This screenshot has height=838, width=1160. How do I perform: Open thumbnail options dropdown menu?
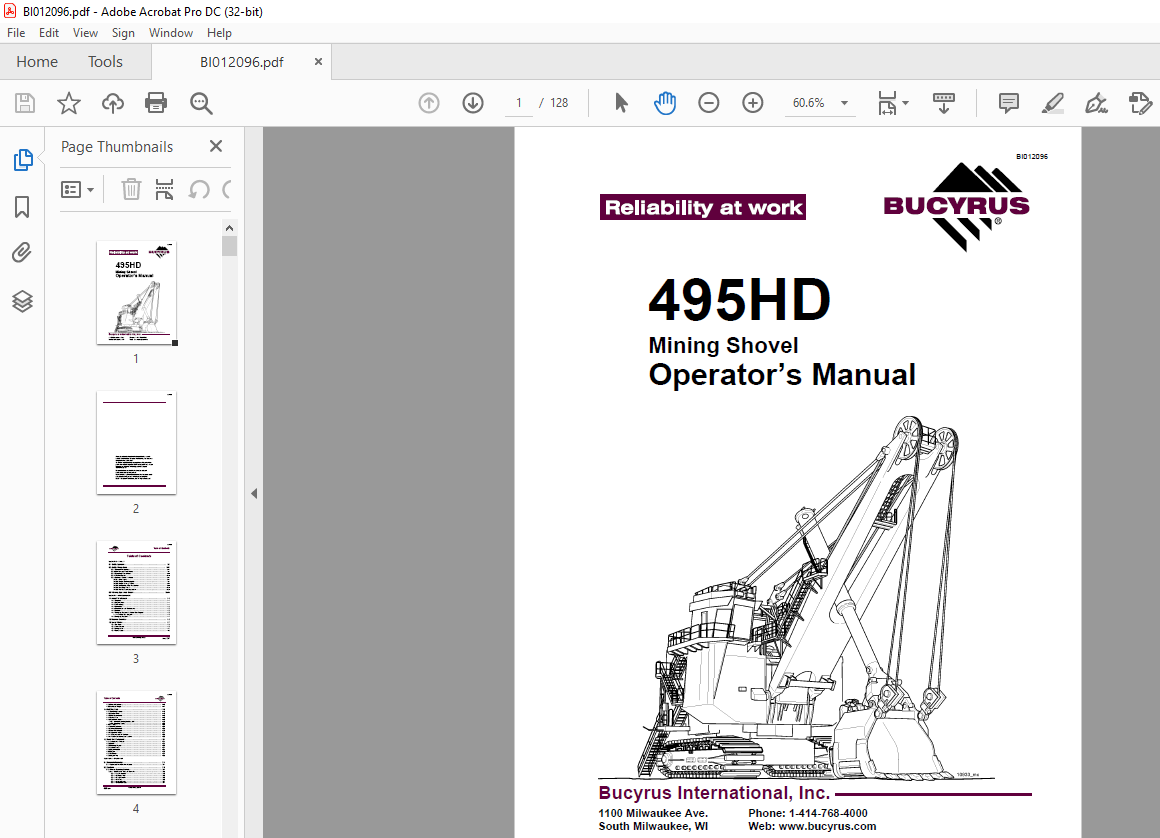click(x=77, y=189)
